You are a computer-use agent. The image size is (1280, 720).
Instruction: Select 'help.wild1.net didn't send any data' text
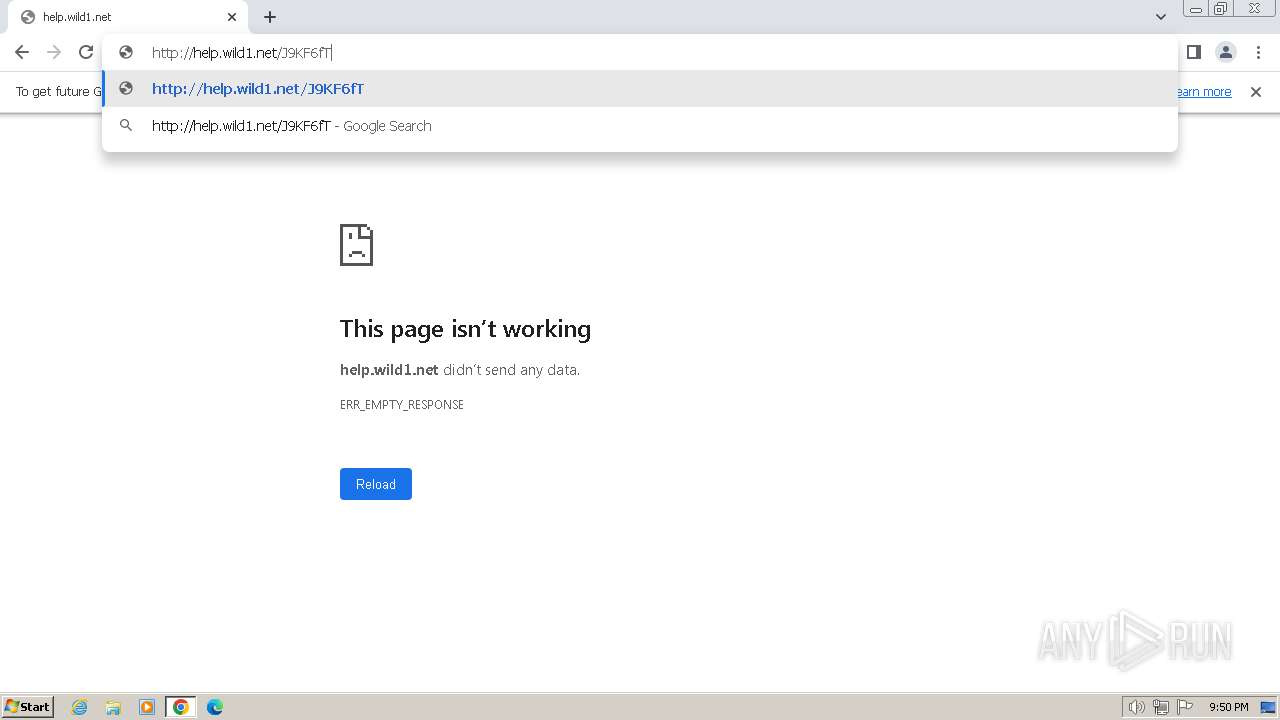[460, 370]
